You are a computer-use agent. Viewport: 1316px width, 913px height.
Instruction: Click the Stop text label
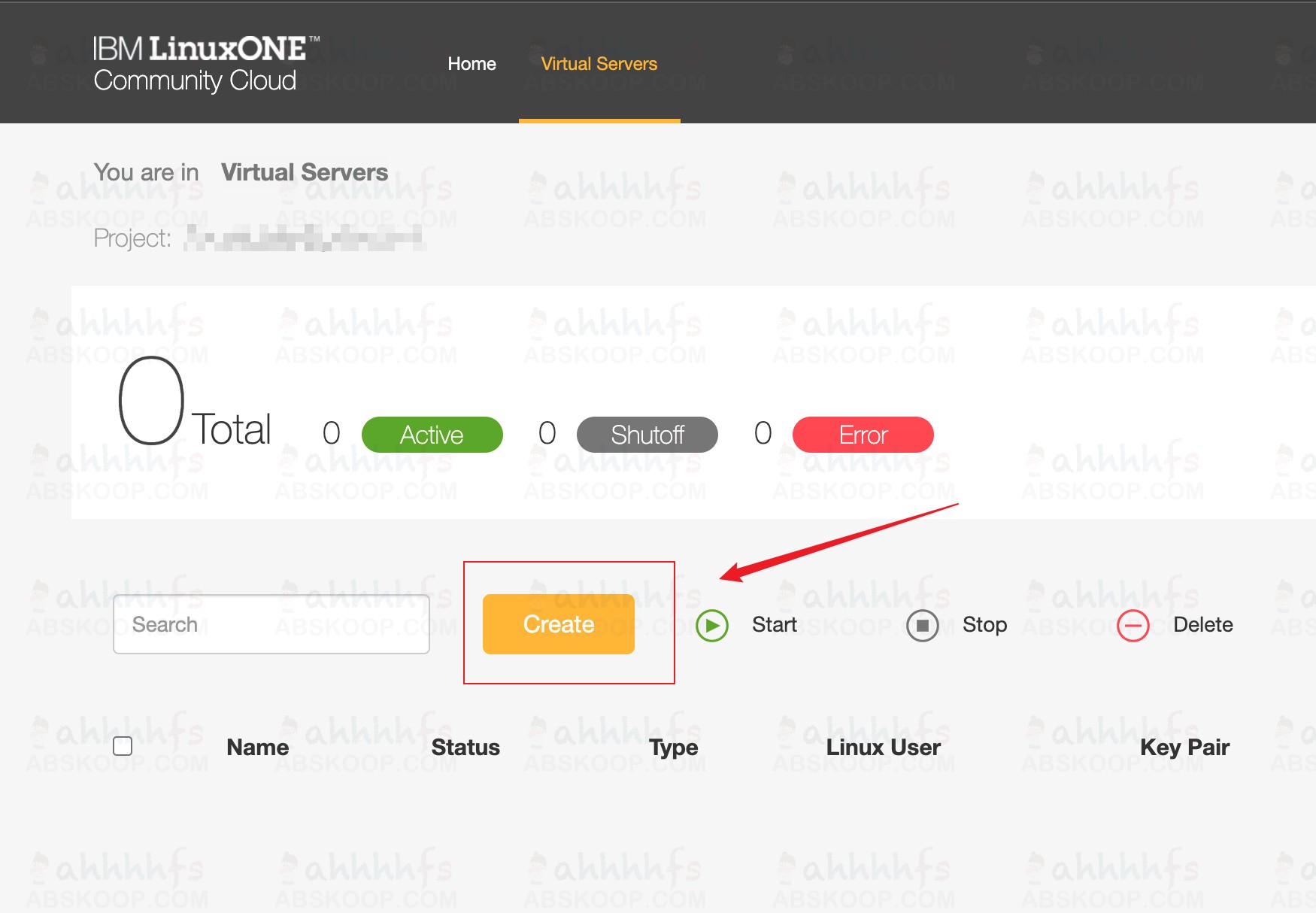click(x=984, y=625)
